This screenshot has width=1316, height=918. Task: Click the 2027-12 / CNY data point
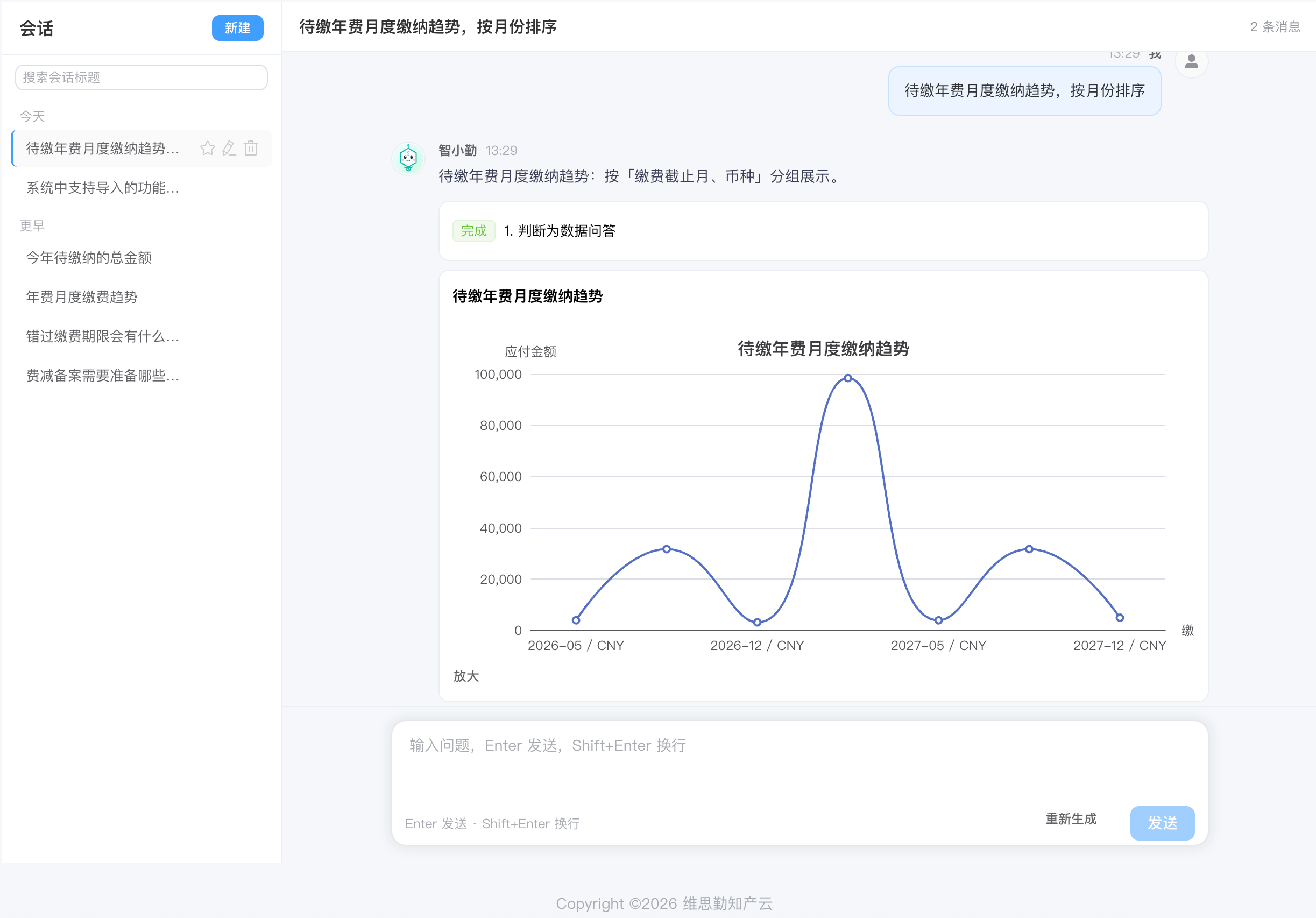pos(1120,618)
